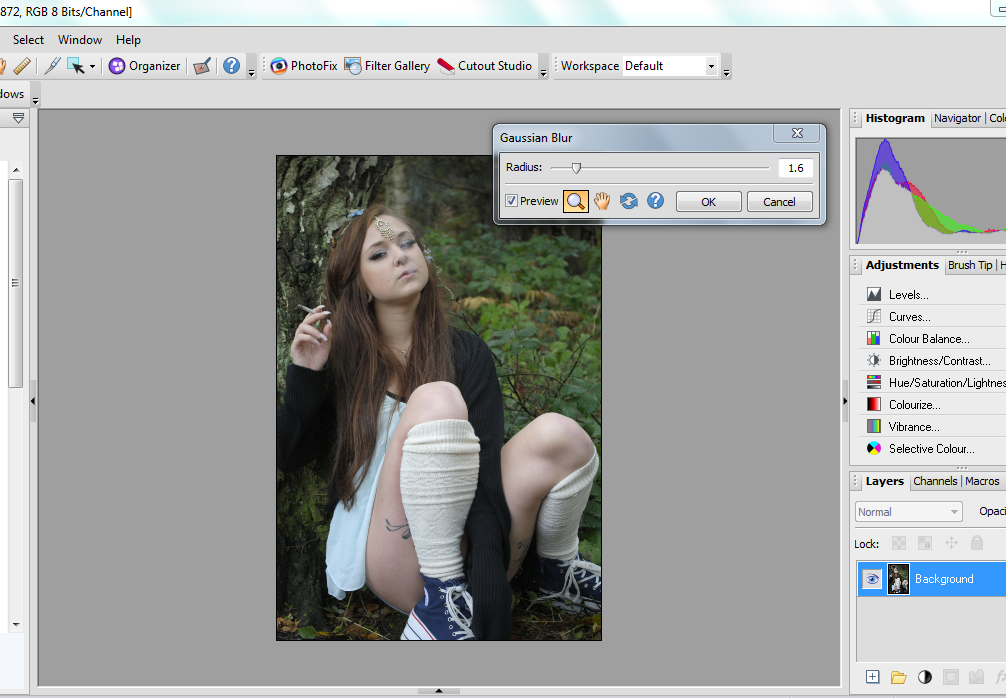Switch to the Macros tab
This screenshot has height=698, width=1006.
(982, 481)
